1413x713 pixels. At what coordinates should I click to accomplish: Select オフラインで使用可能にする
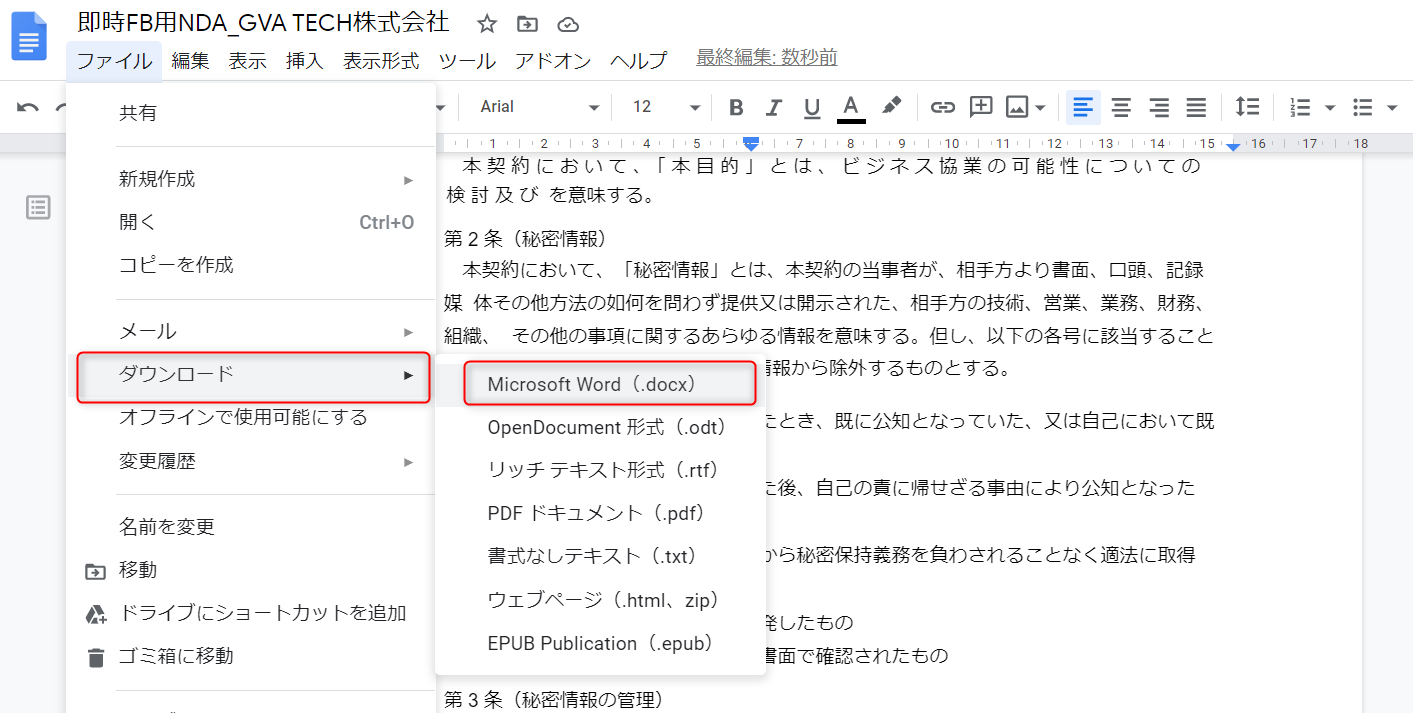[x=251, y=417]
